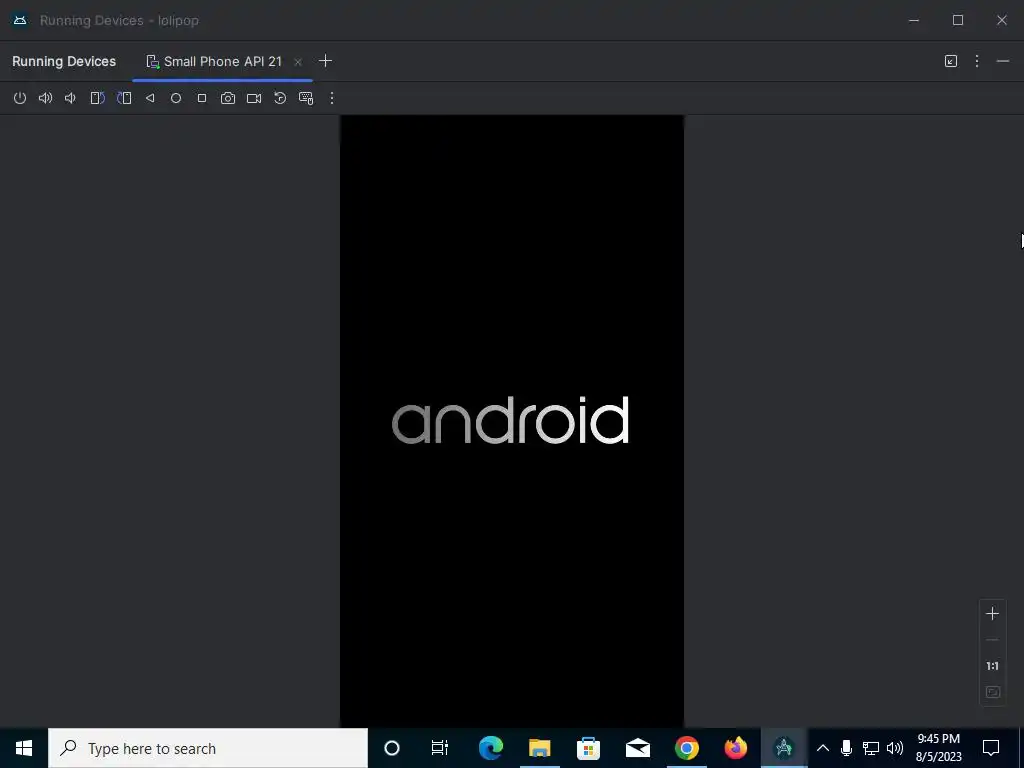The image size is (1024, 768).
Task: Tap the emulator Overview square button
Action: [202, 98]
